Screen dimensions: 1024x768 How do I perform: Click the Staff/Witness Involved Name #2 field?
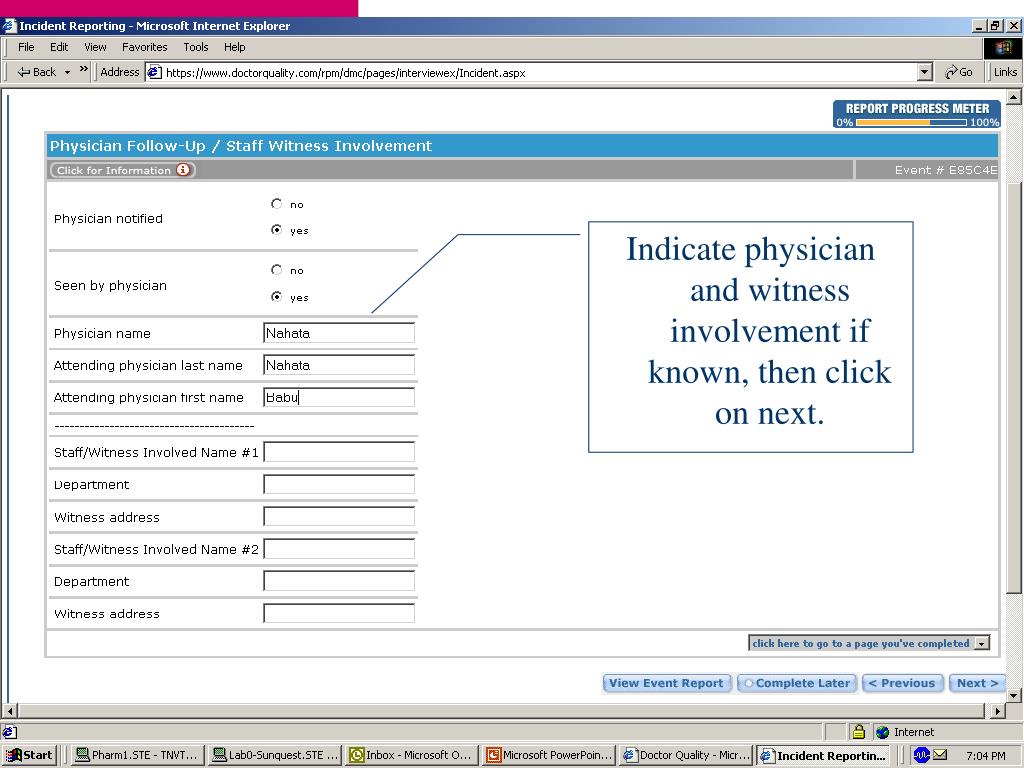(x=339, y=549)
